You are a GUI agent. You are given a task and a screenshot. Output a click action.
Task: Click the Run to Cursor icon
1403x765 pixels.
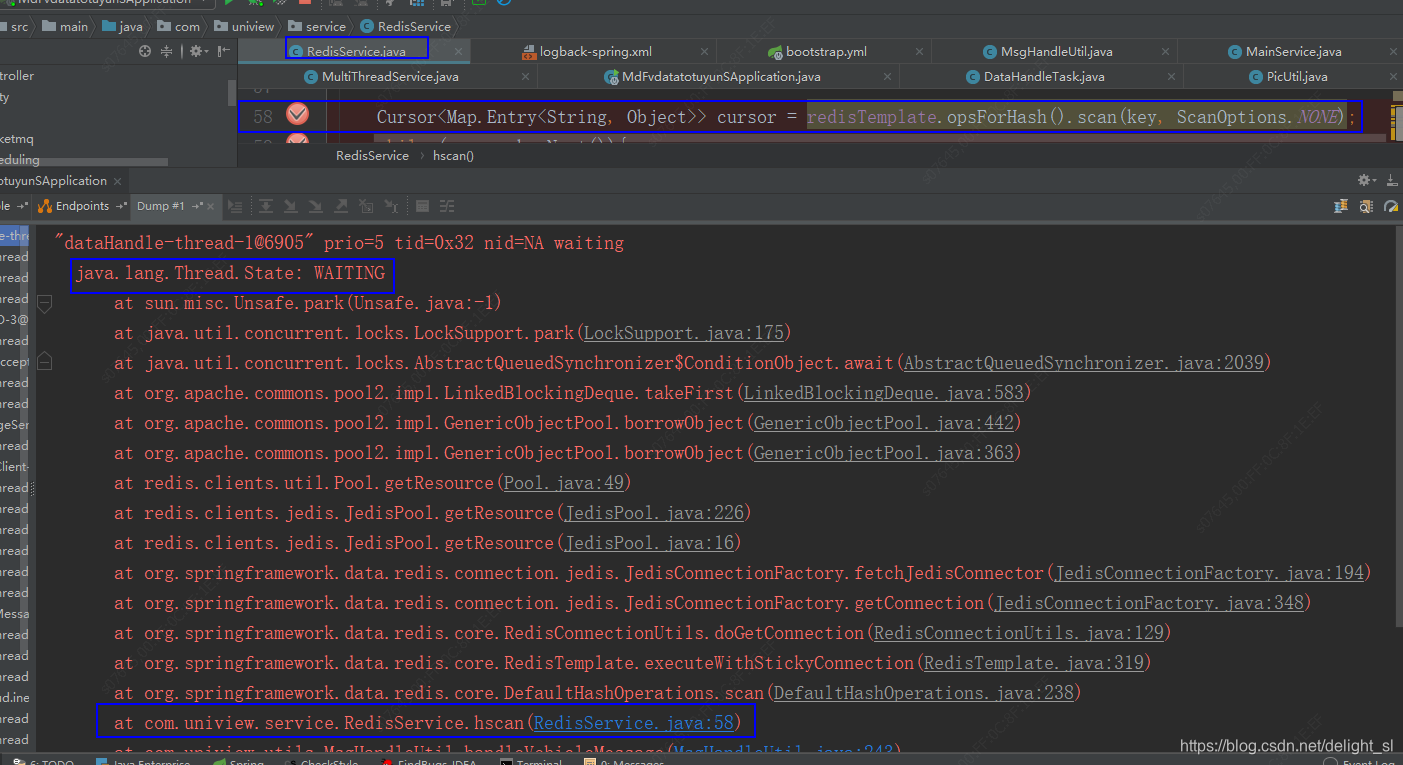pyautogui.click(x=391, y=206)
